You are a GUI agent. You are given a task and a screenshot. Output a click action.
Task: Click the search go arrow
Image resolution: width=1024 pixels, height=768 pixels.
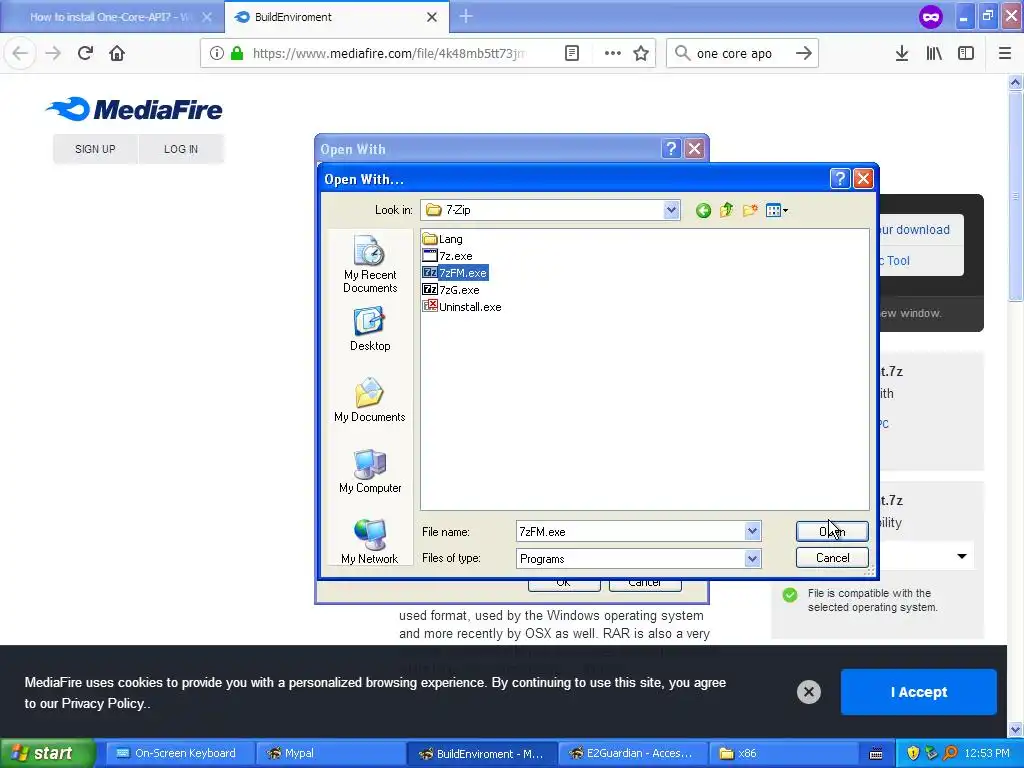[x=804, y=54]
